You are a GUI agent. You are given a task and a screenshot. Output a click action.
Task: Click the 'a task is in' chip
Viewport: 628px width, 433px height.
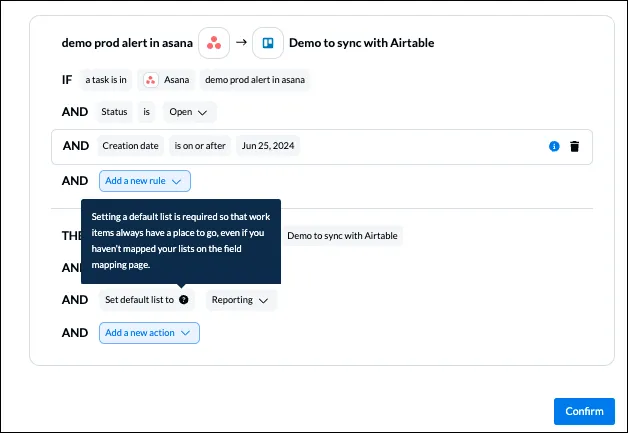click(106, 80)
